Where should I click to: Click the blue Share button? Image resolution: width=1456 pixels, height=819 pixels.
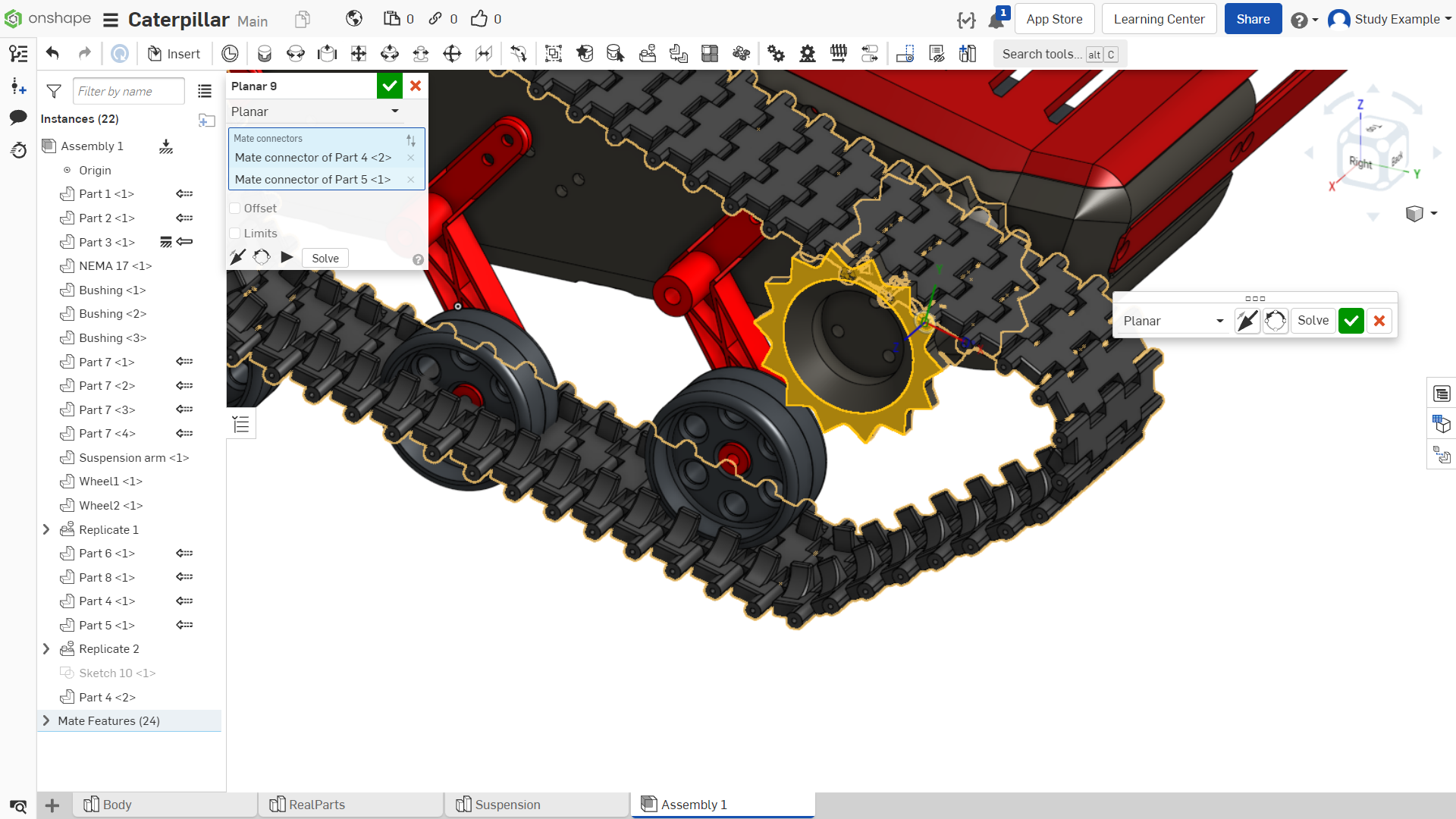coord(1253,19)
